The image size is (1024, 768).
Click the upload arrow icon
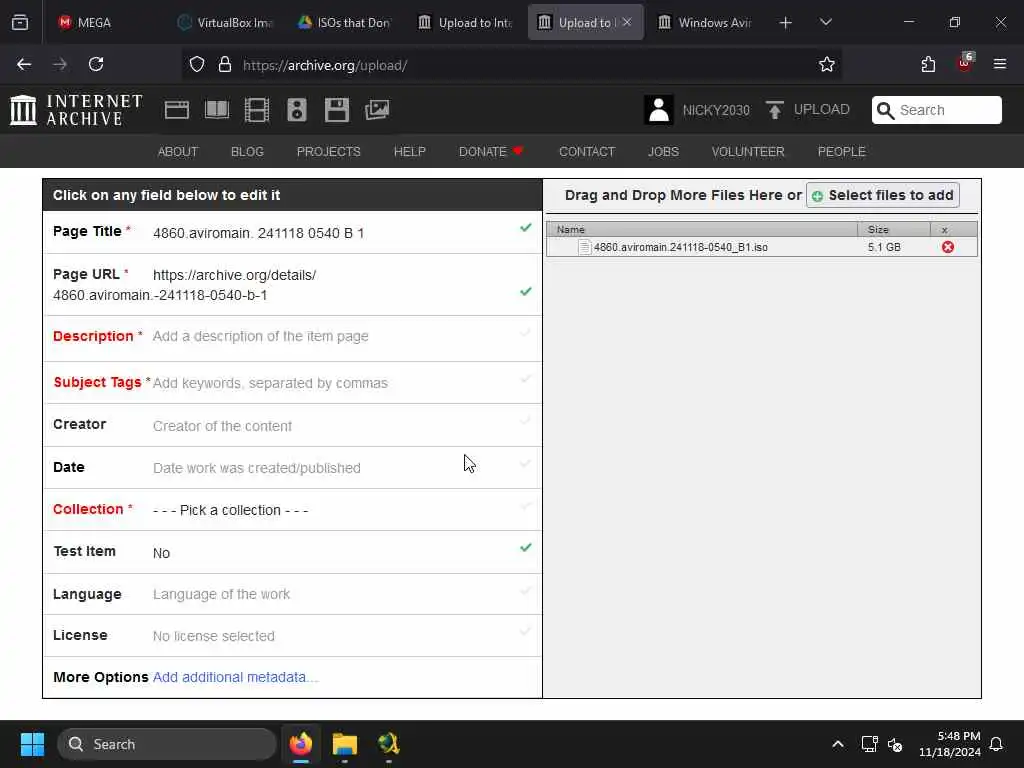click(x=775, y=110)
